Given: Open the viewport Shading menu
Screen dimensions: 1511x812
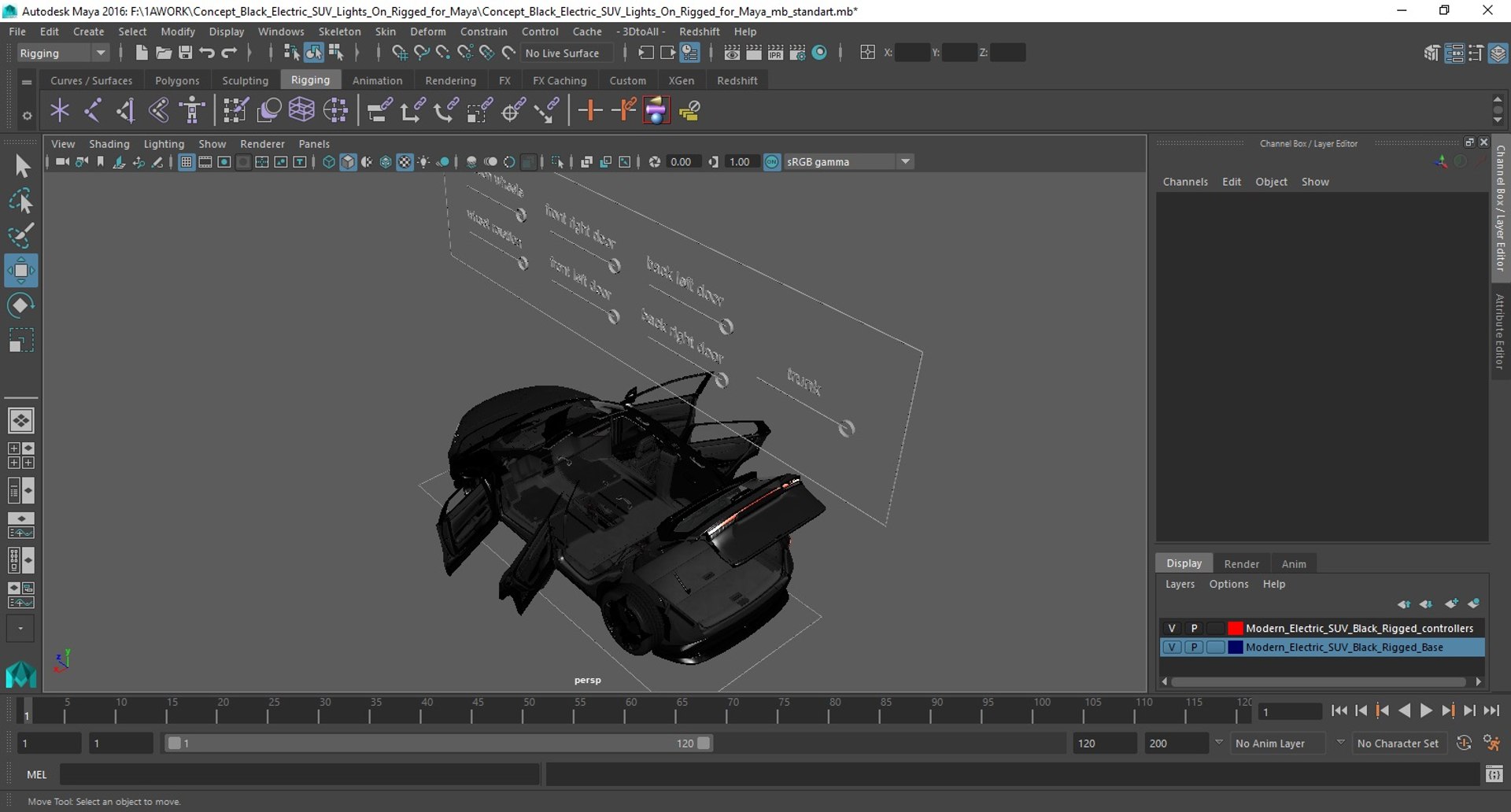Looking at the screenshot, I should coord(109,144).
